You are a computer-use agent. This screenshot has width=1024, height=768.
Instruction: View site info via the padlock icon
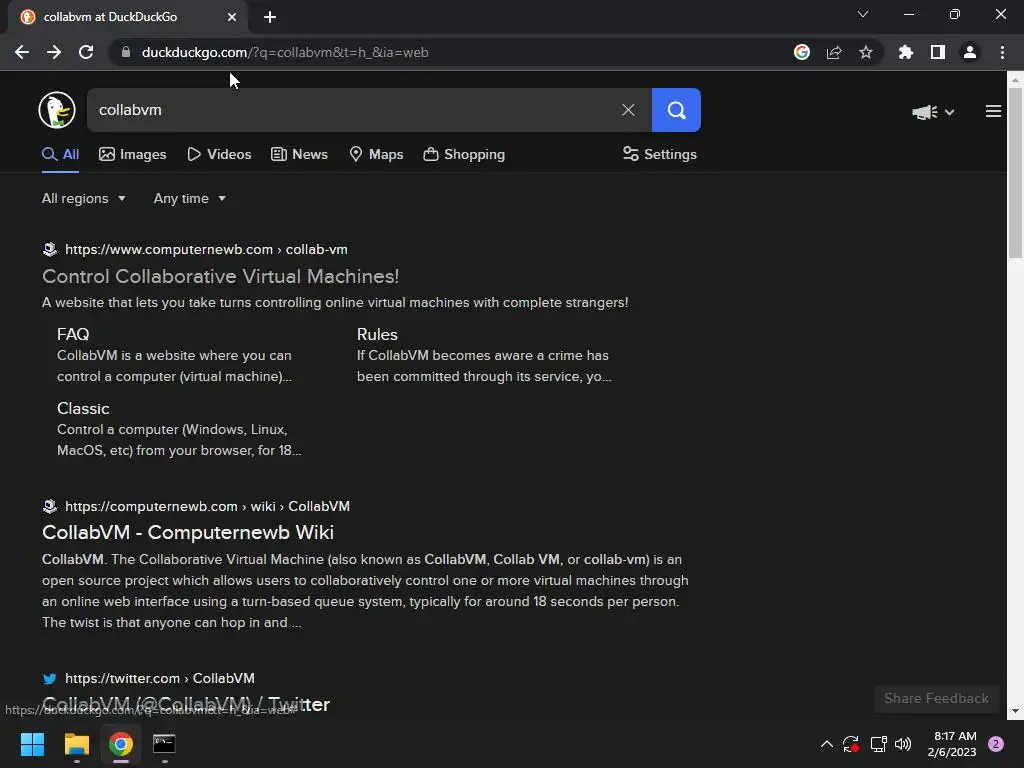pos(126,52)
